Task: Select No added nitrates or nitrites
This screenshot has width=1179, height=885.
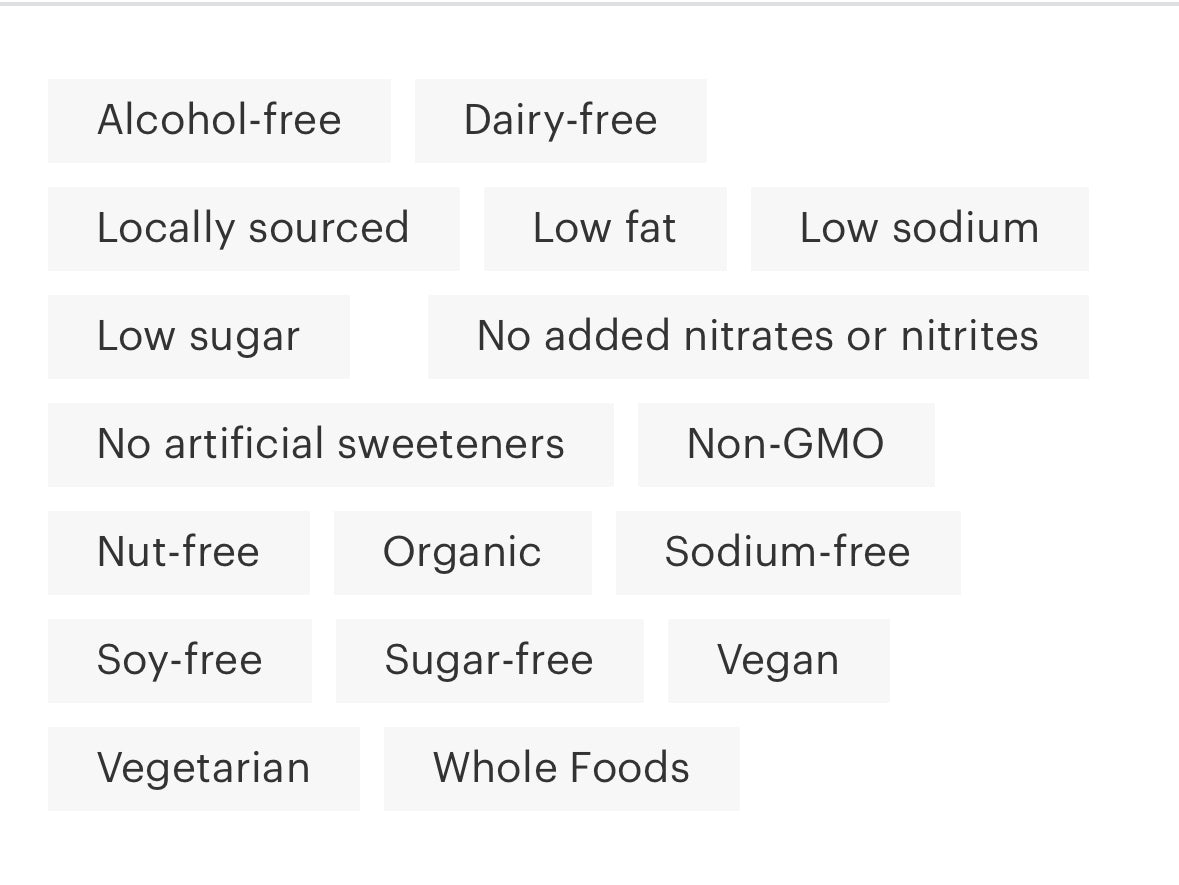Action: tap(758, 337)
